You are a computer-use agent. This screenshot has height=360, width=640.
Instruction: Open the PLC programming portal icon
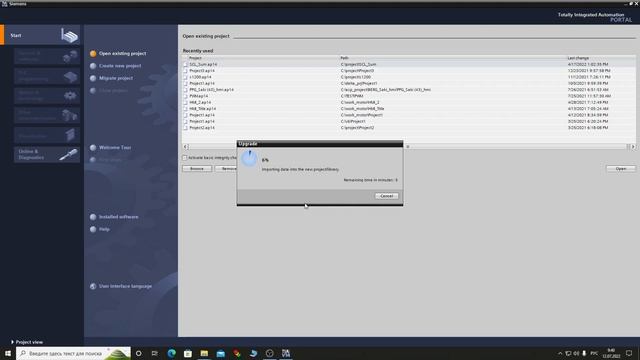70,76
